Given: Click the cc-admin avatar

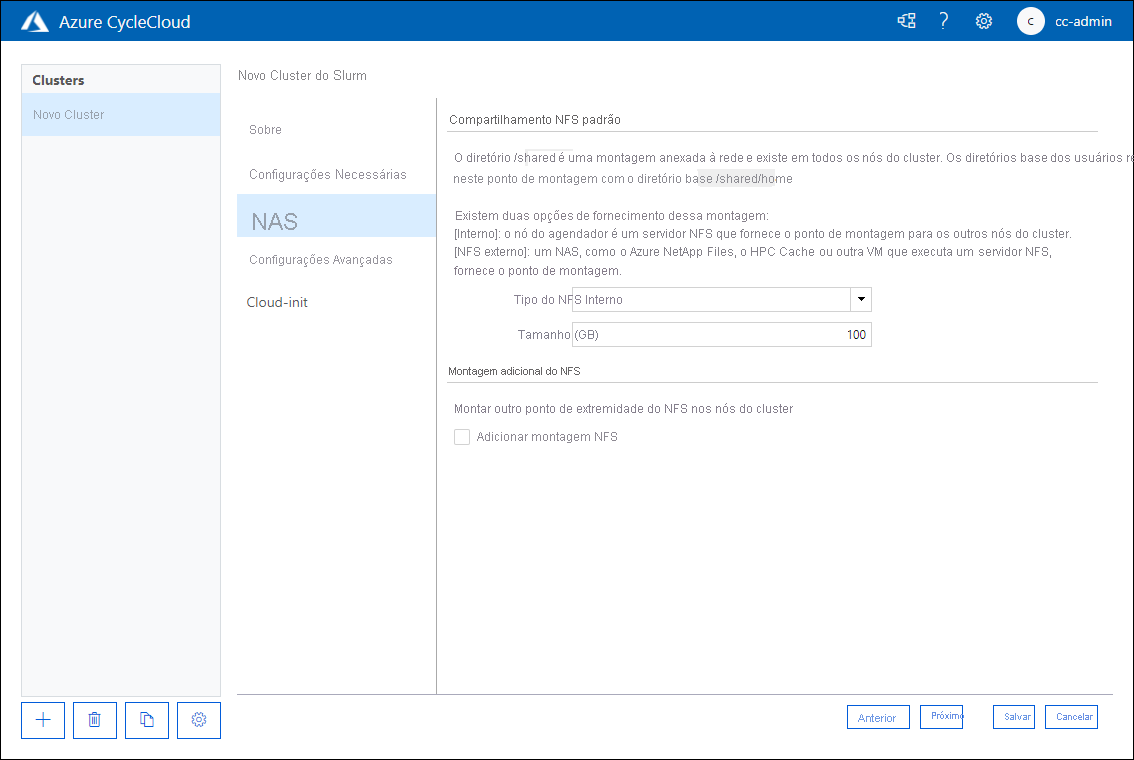Looking at the screenshot, I should click(1030, 21).
